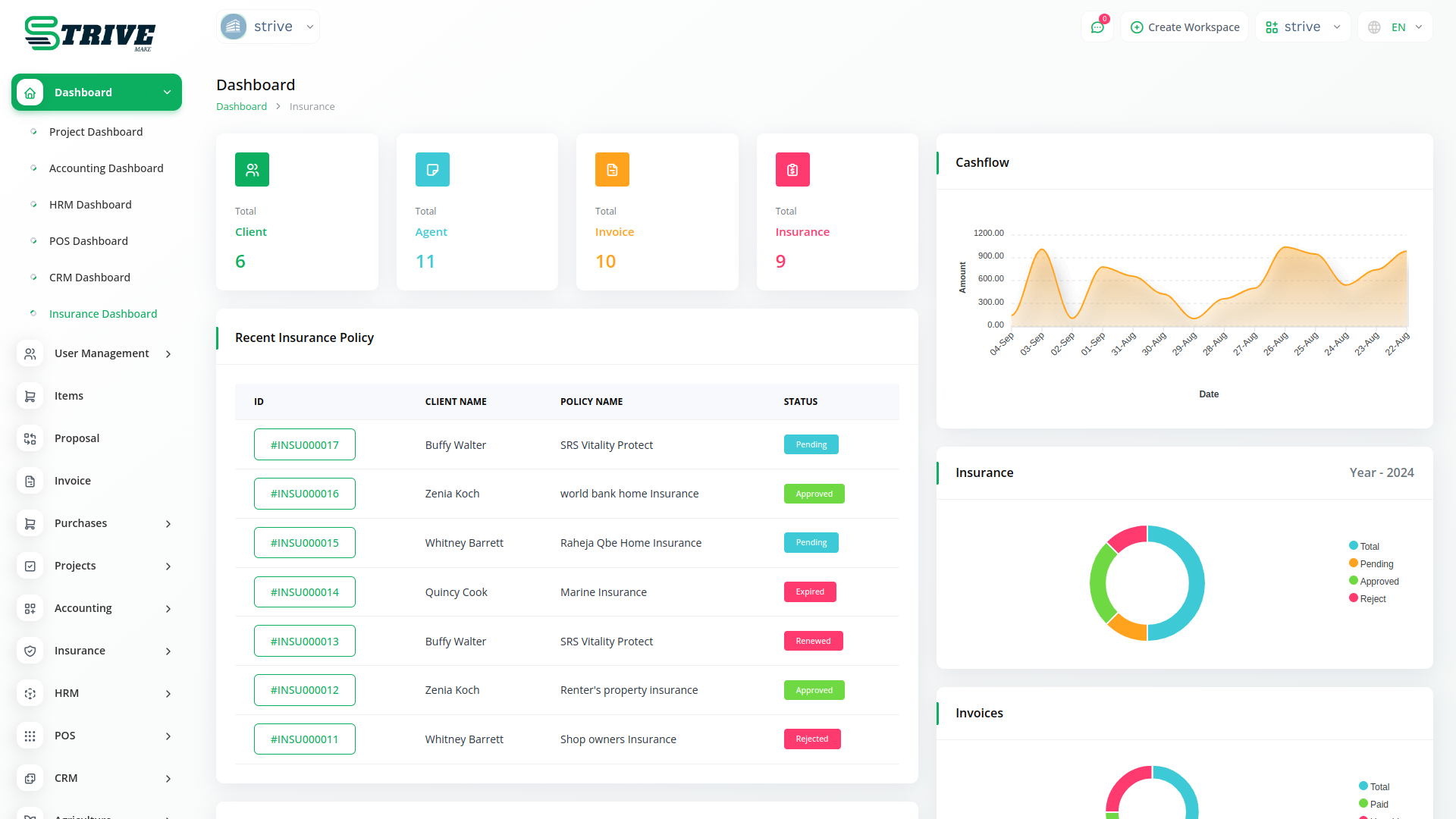Open CRM Dashboard menu item
Image resolution: width=1456 pixels, height=819 pixels.
pos(89,278)
